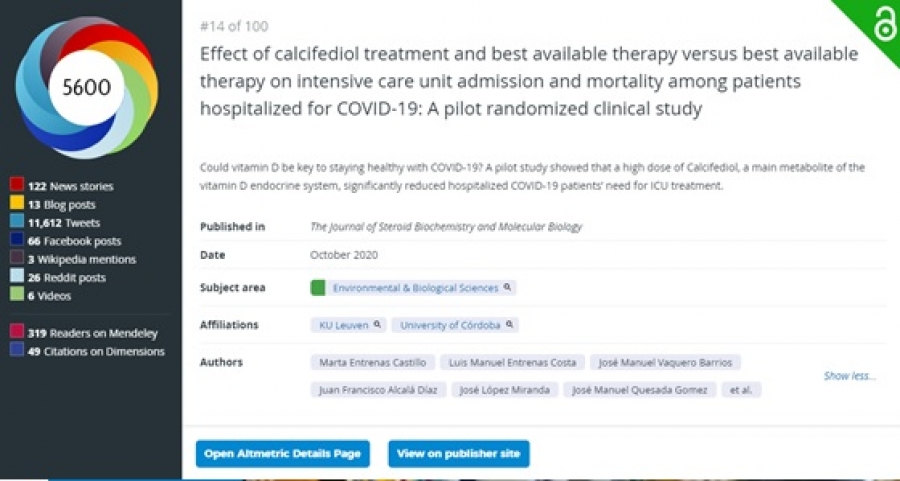Click green subject area color square

tap(318, 288)
